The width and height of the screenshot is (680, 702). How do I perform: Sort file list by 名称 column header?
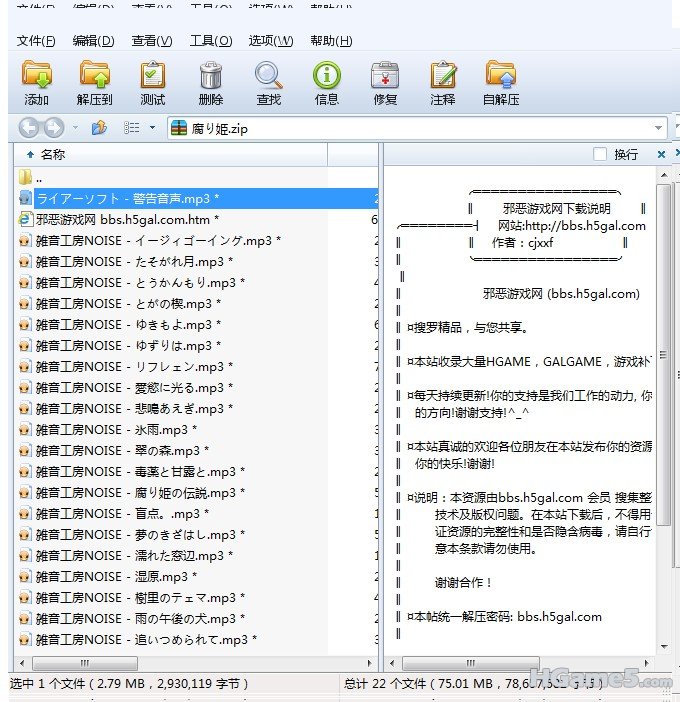(x=52, y=155)
